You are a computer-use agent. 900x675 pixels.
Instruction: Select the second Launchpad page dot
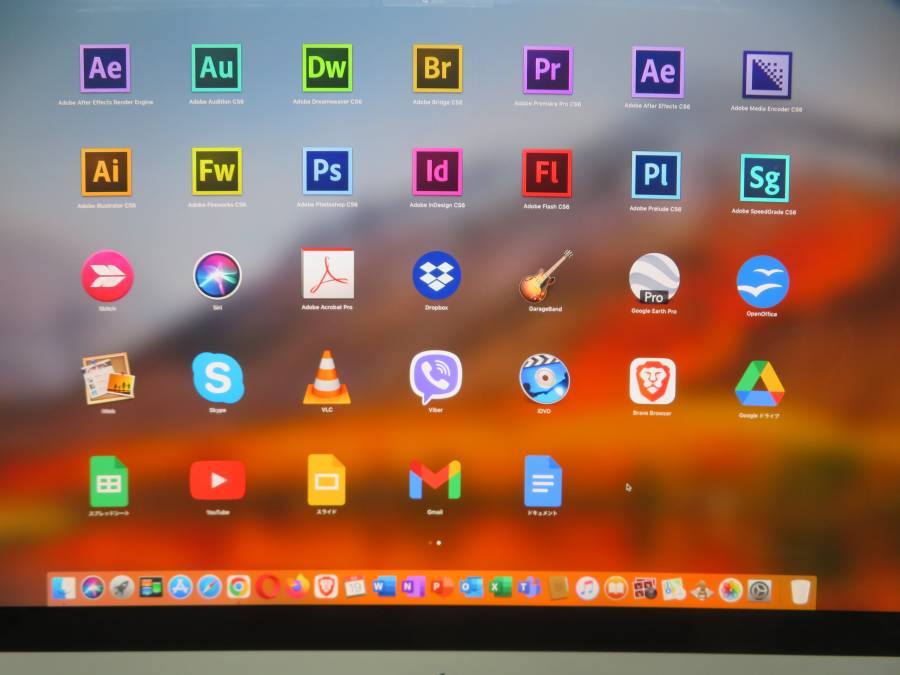point(439,542)
